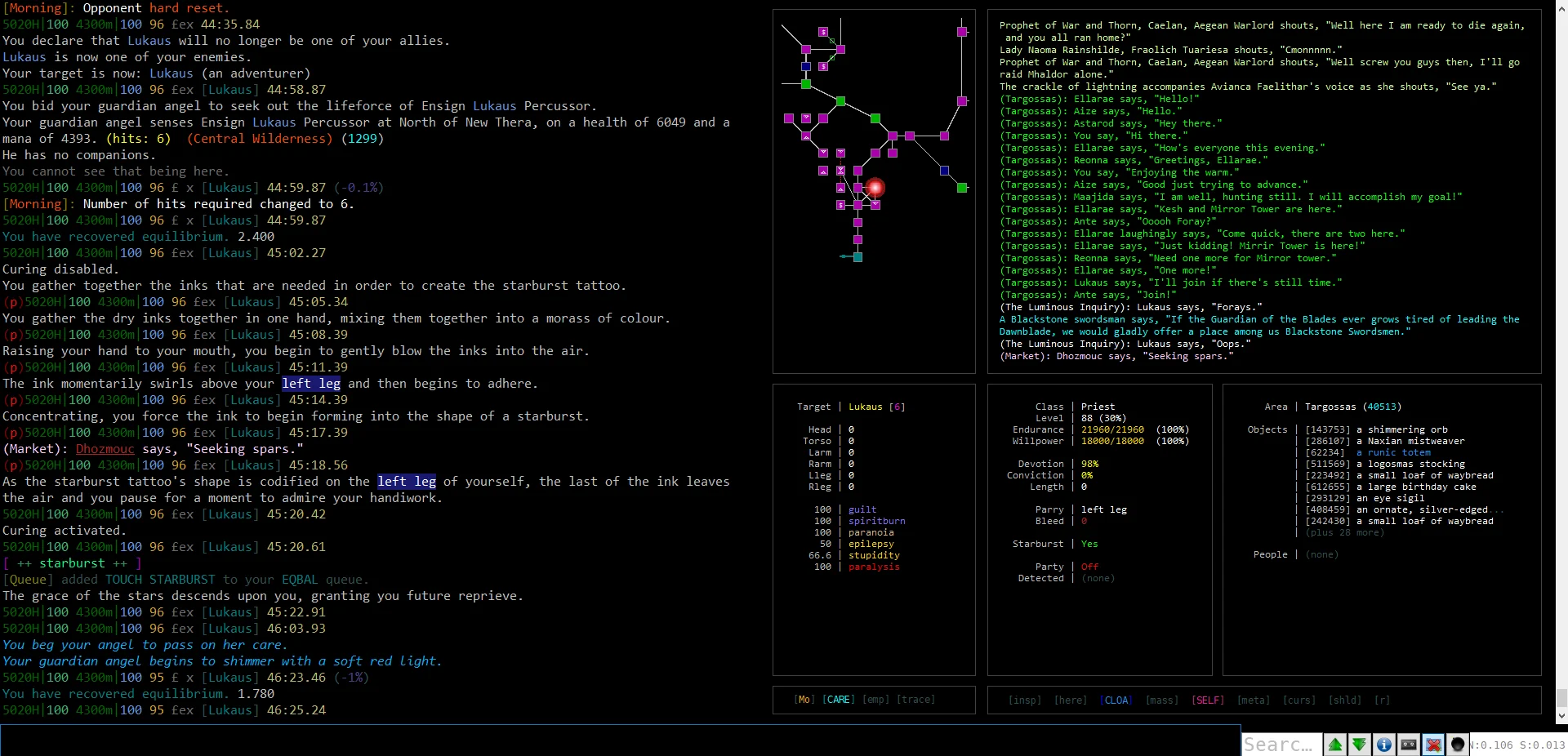Click the red glowing location marker on map
The image size is (1568, 756).
[x=875, y=188]
